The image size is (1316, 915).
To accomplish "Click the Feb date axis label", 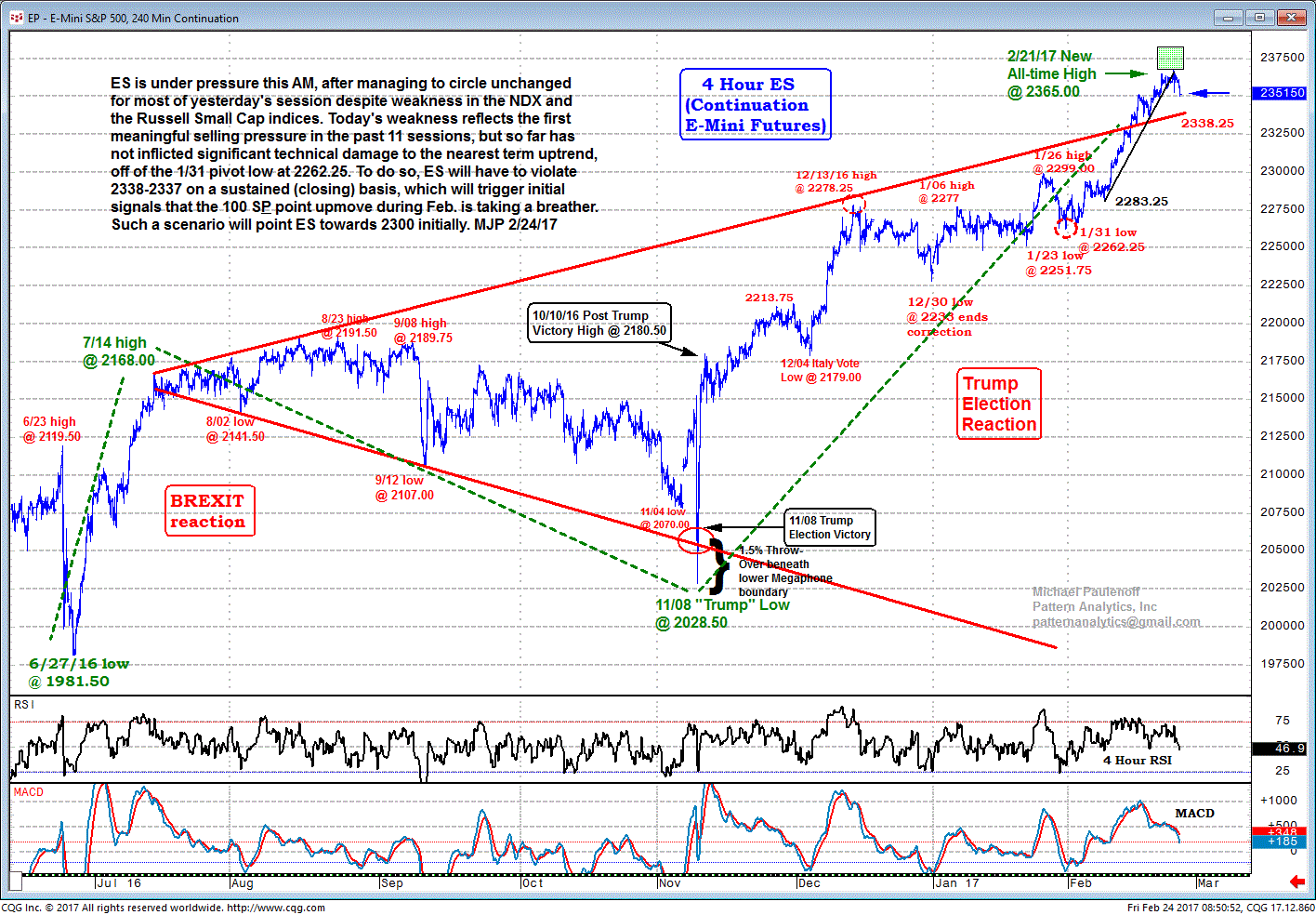I will tap(1081, 882).
